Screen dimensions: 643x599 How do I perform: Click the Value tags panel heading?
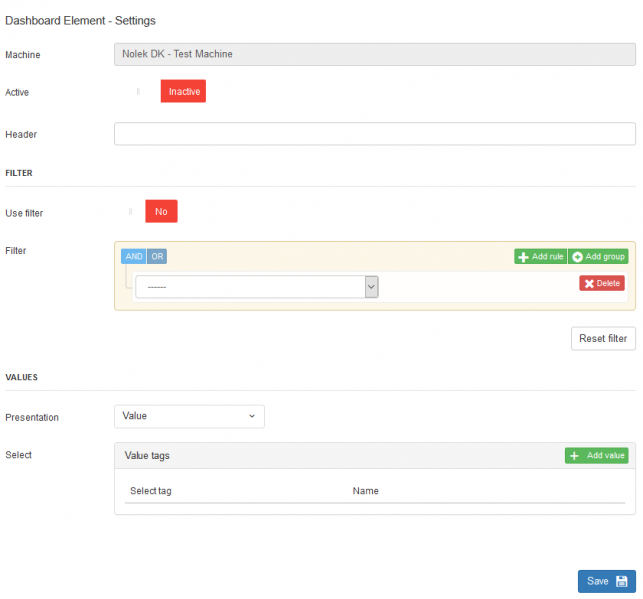tap(147, 456)
